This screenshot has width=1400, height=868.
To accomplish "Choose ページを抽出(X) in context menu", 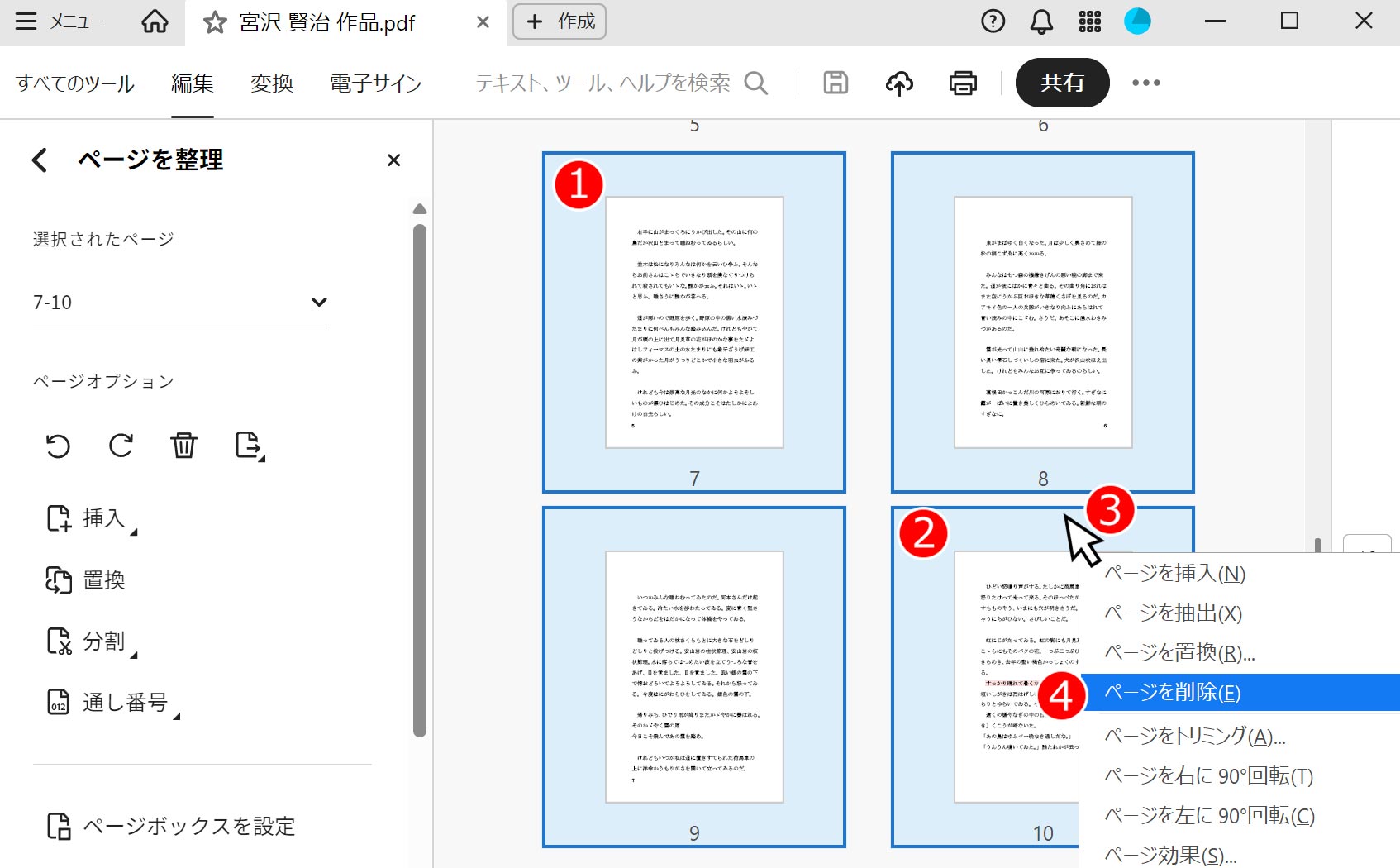I will coord(1173,613).
